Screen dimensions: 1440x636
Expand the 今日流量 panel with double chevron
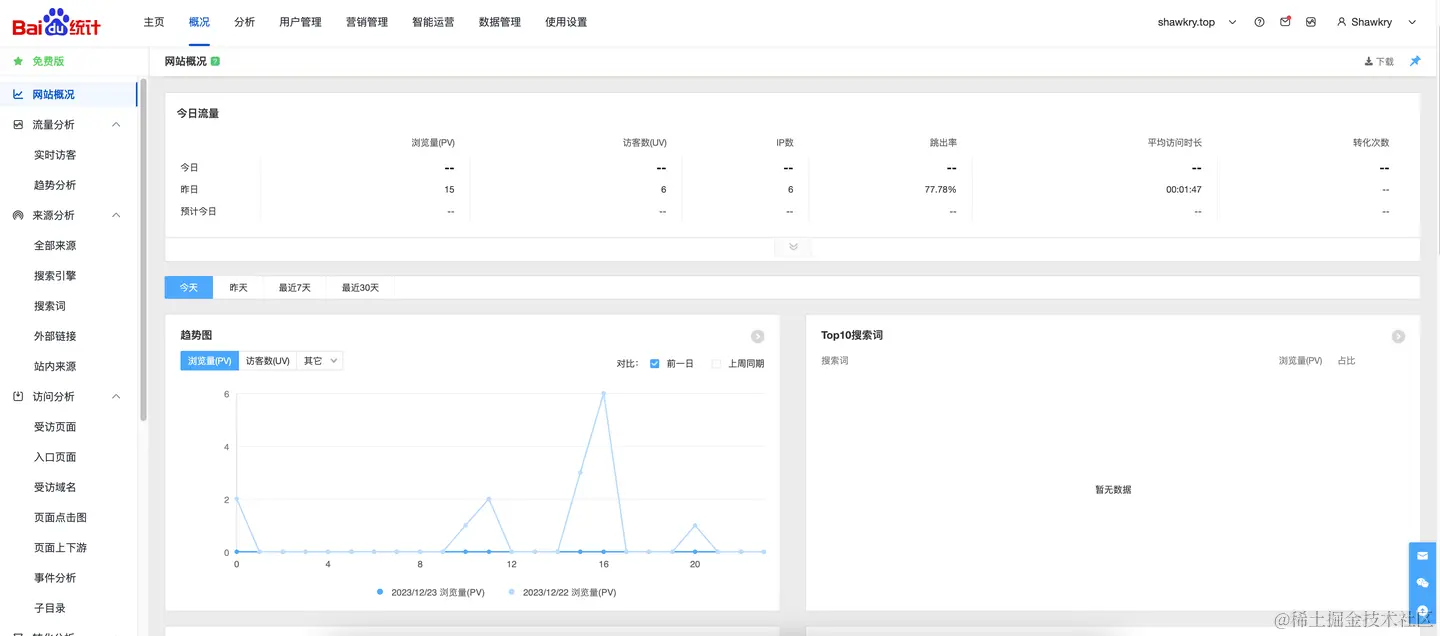click(x=793, y=246)
